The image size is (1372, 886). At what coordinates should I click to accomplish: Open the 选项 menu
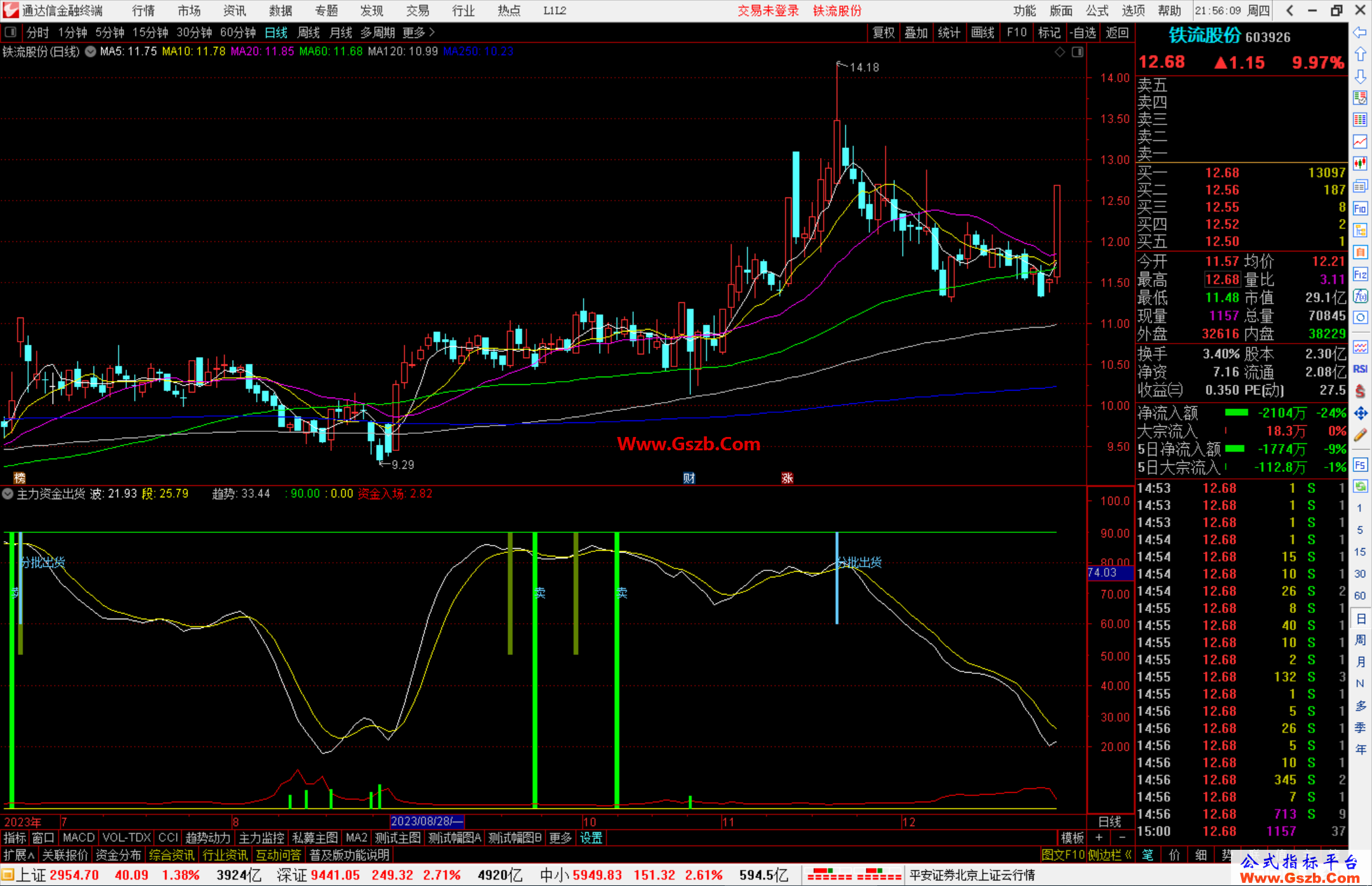(1133, 11)
